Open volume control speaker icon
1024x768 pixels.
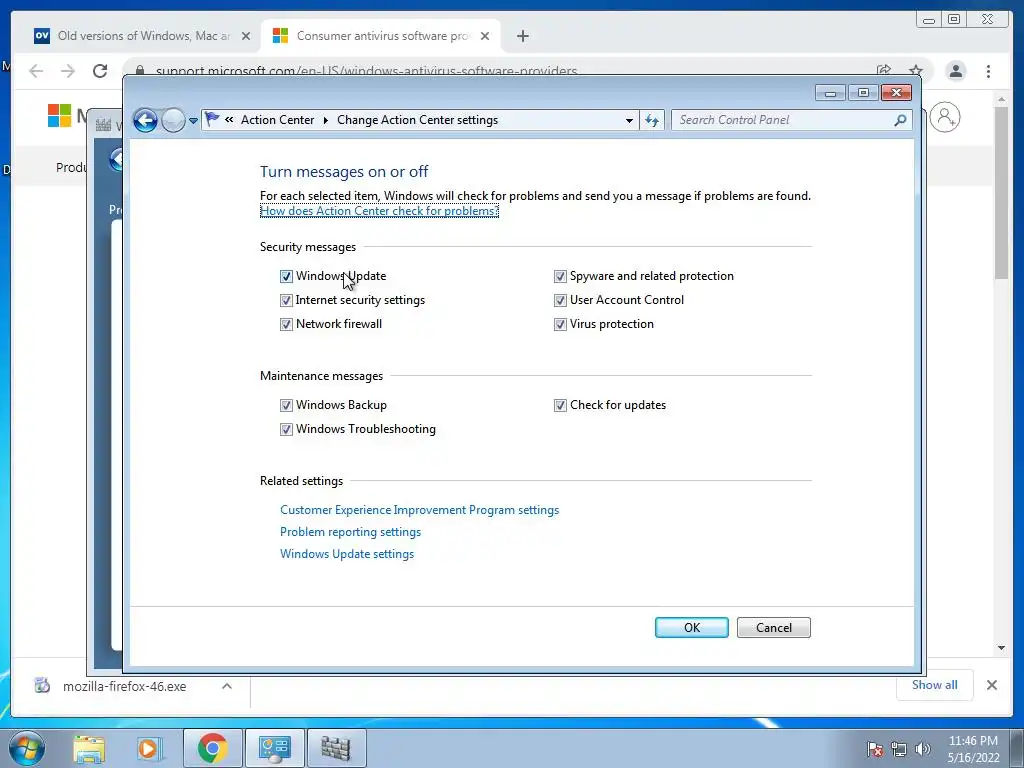922,749
